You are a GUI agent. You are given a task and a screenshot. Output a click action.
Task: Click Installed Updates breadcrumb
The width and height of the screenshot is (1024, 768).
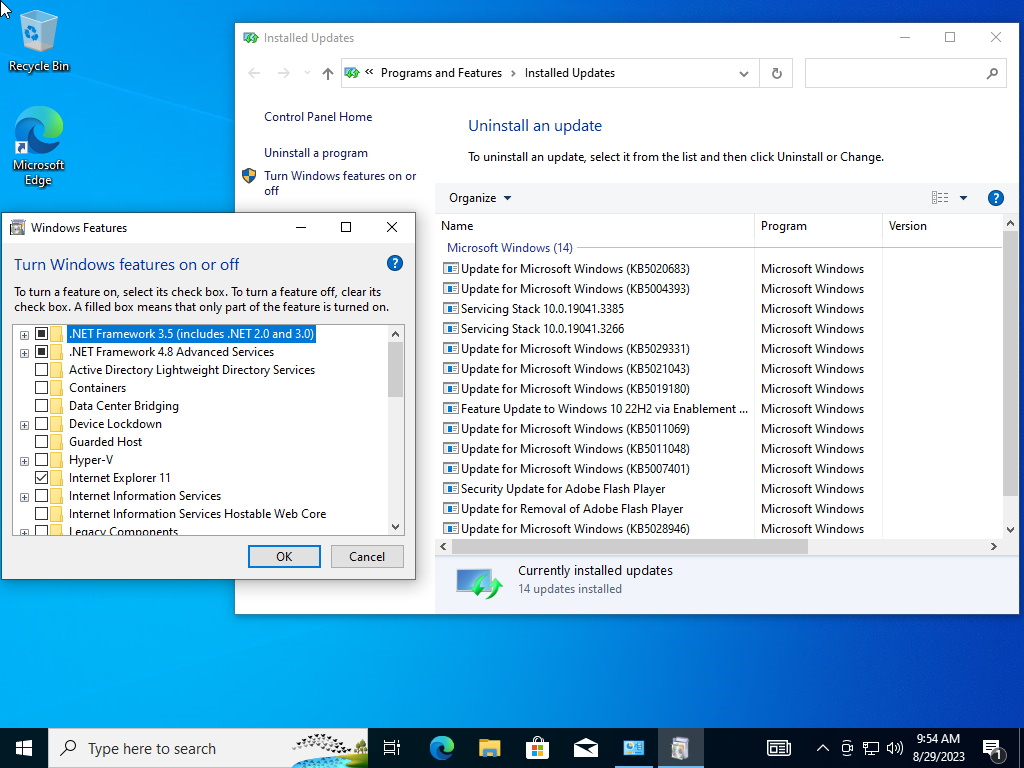tap(569, 73)
